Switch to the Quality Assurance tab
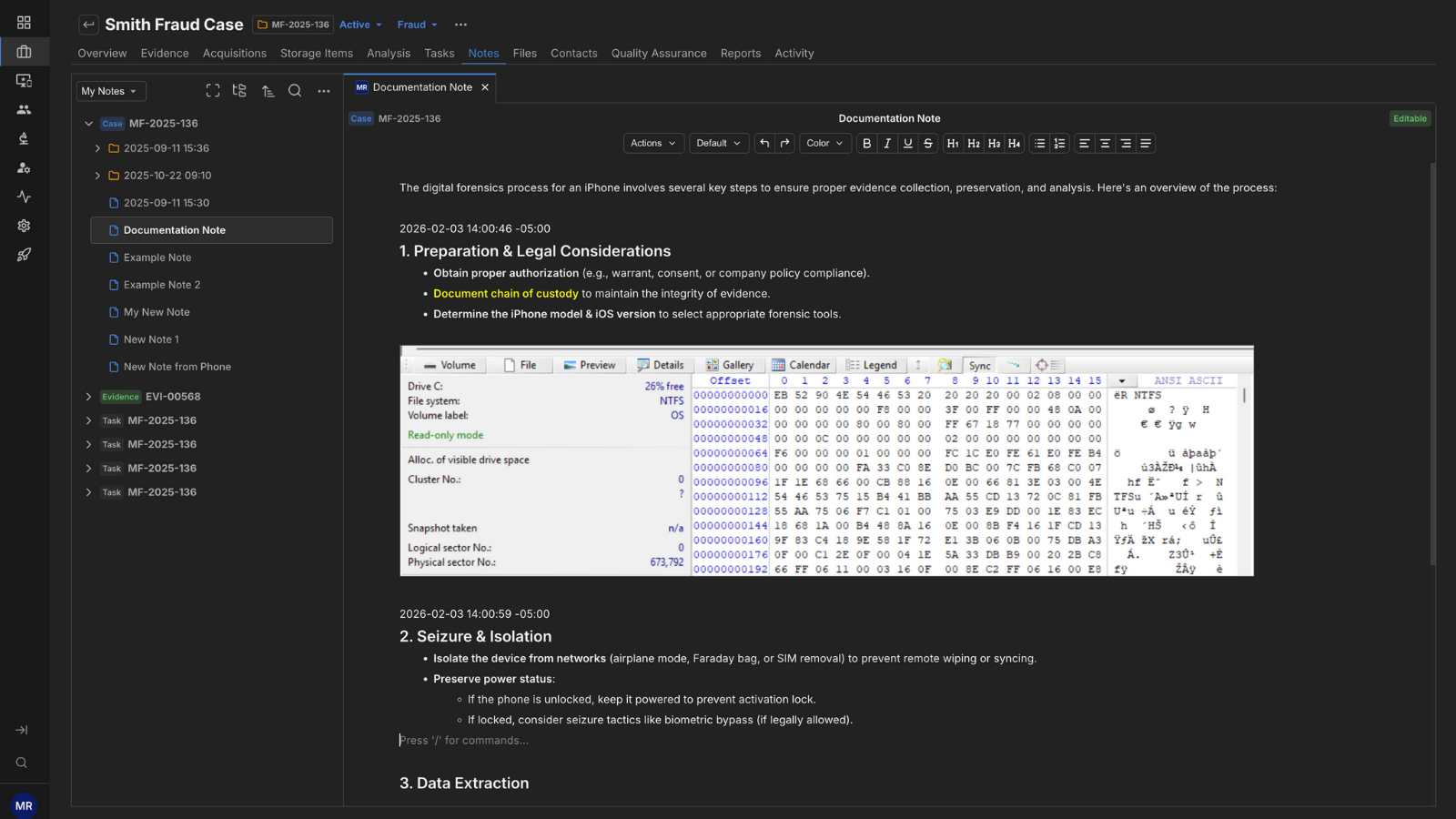1456x819 pixels. 659,54
